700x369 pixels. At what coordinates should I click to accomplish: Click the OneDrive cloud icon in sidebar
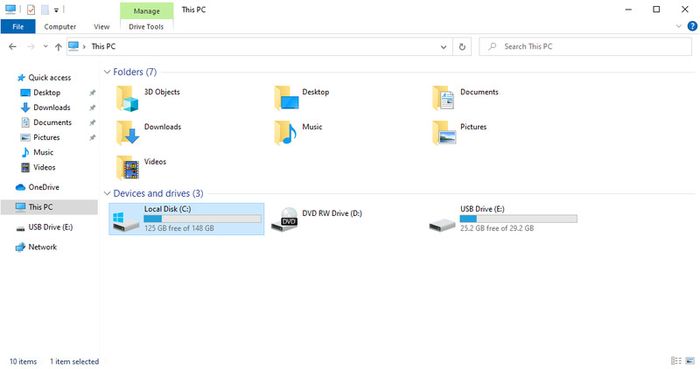pyautogui.click(x=21, y=187)
